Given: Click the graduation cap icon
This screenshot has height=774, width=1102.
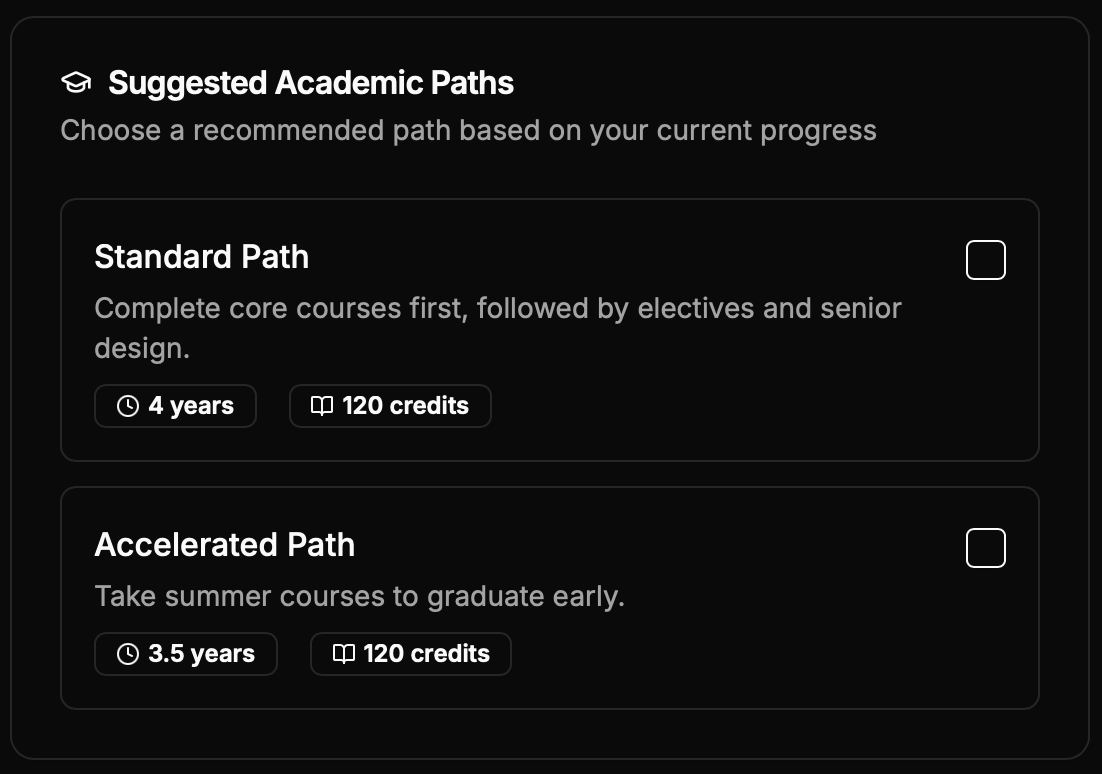Looking at the screenshot, I should click(75, 83).
